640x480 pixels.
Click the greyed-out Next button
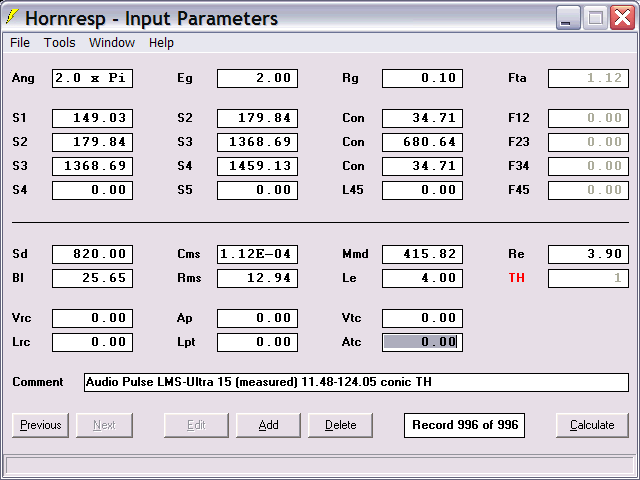(104, 425)
